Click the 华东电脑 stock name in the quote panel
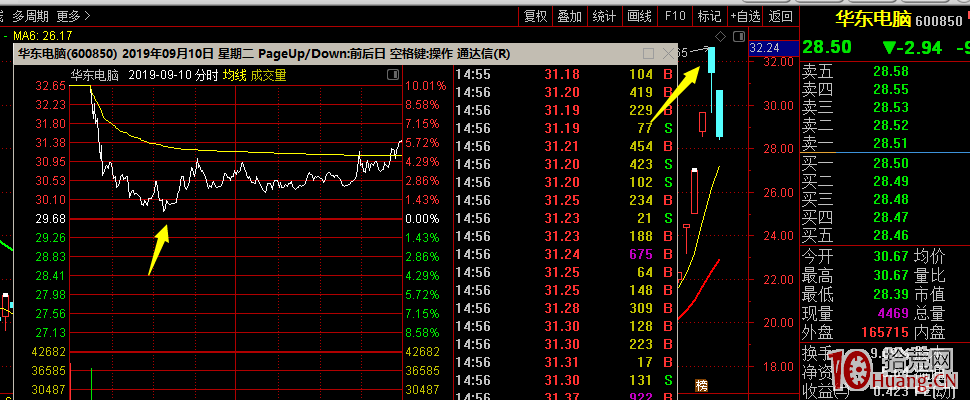The width and height of the screenshot is (970, 400). point(873,19)
